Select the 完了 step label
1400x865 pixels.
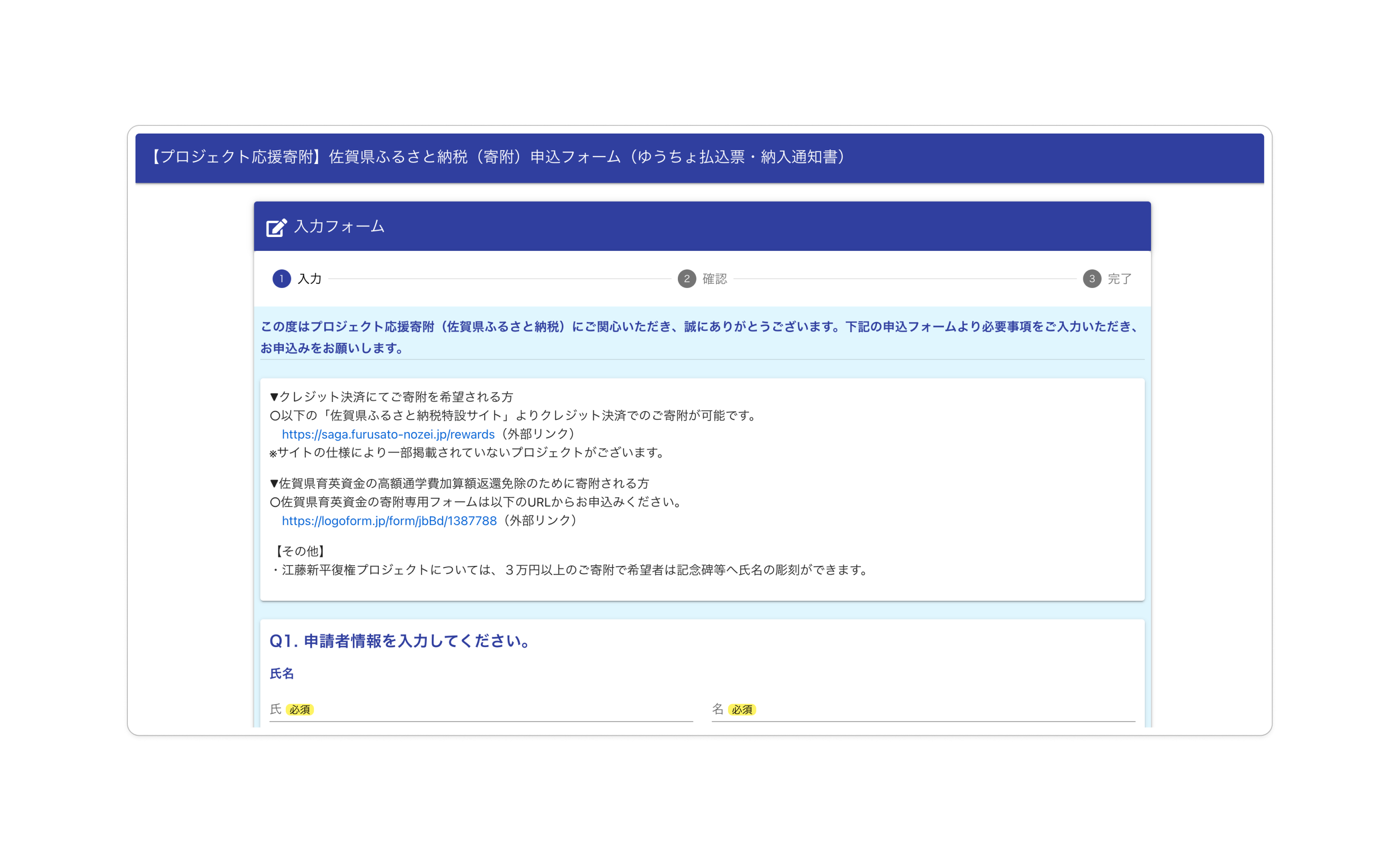click(1119, 278)
